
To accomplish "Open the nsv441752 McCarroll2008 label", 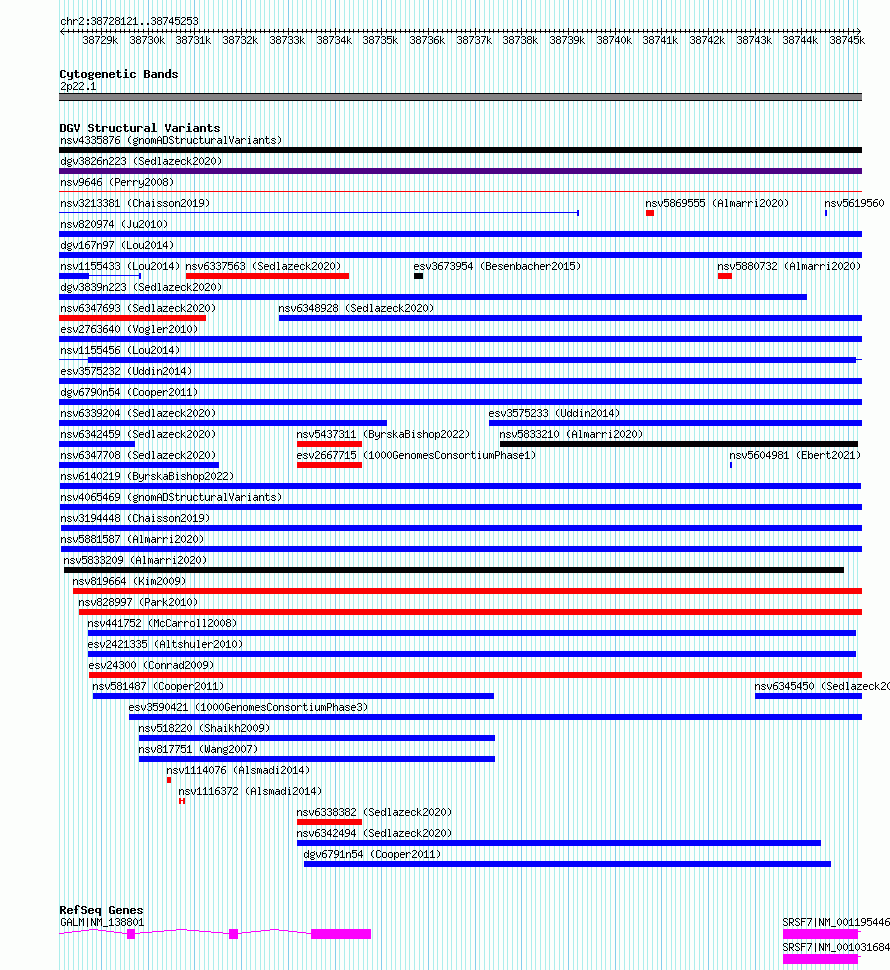I will click(x=162, y=624).
